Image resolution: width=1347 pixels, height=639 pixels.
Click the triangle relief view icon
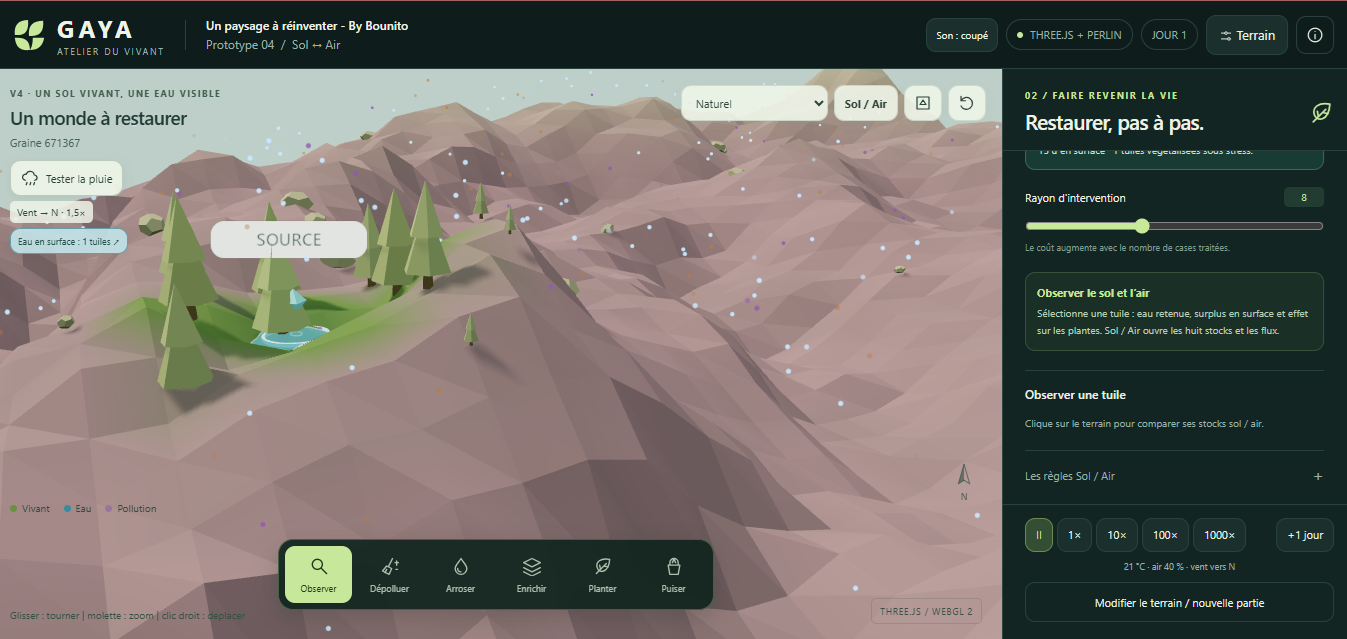click(923, 103)
